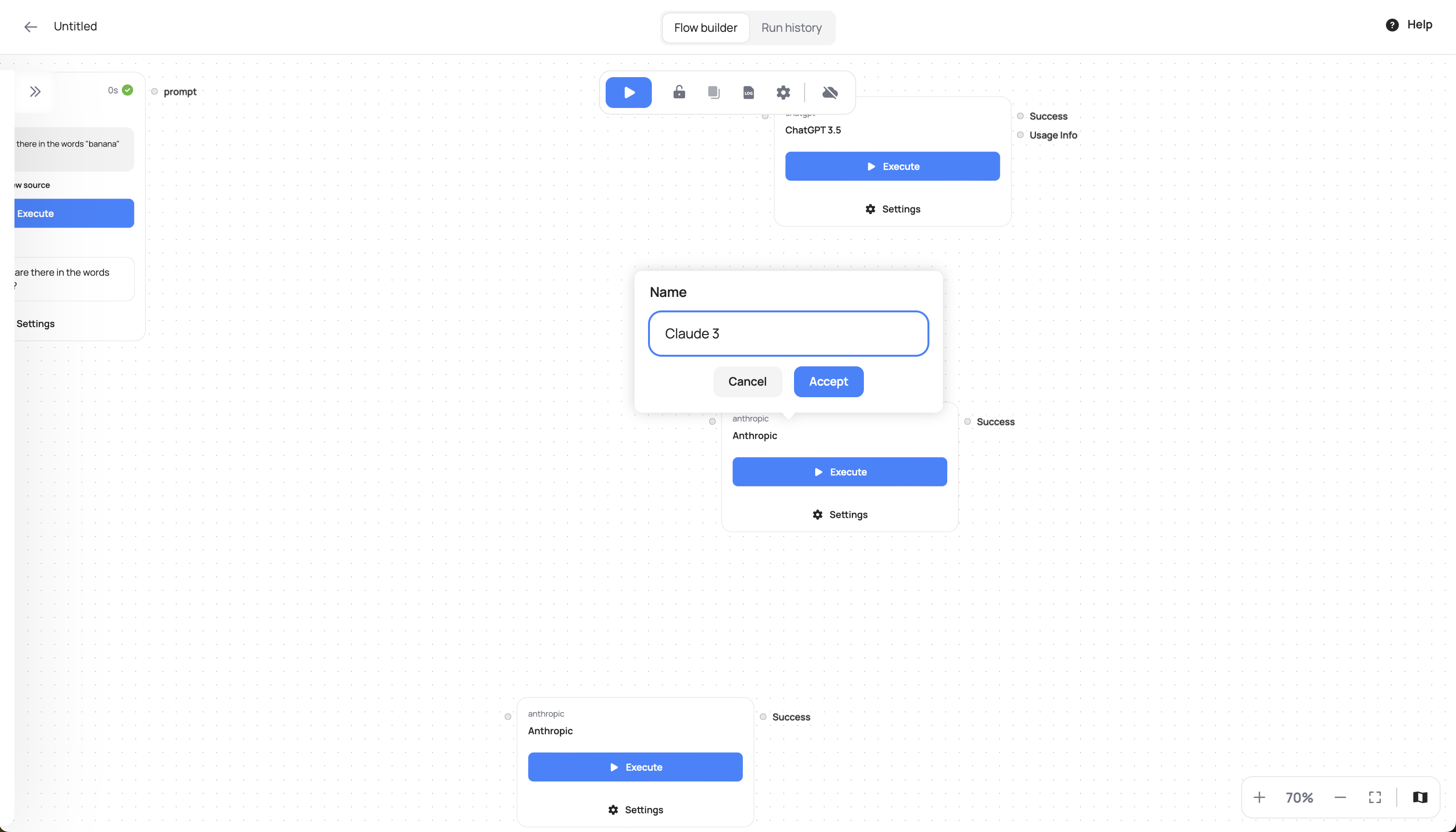Click the copy icon in toolbar

(714, 92)
